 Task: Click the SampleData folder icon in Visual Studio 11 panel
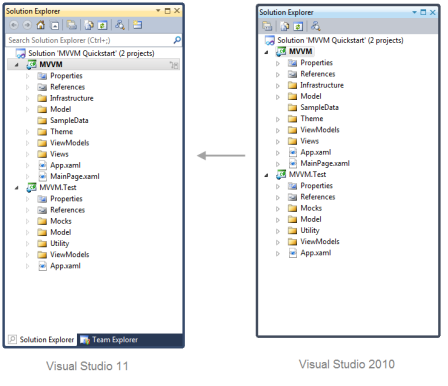pyautogui.click(x=42, y=121)
